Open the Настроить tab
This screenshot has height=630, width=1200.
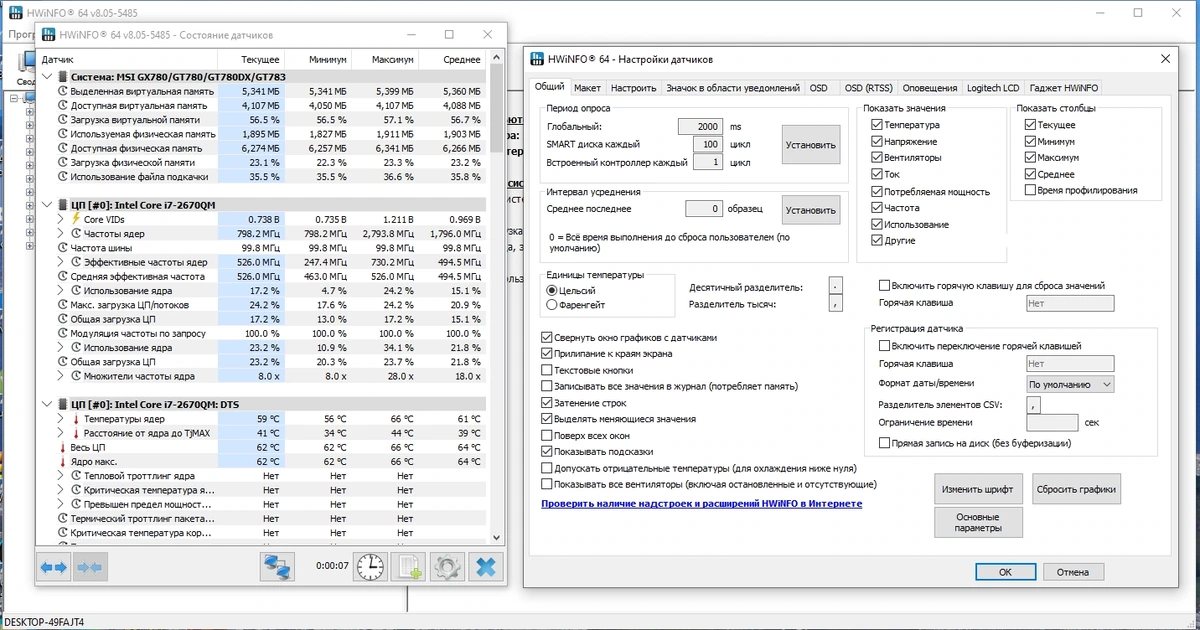point(634,88)
